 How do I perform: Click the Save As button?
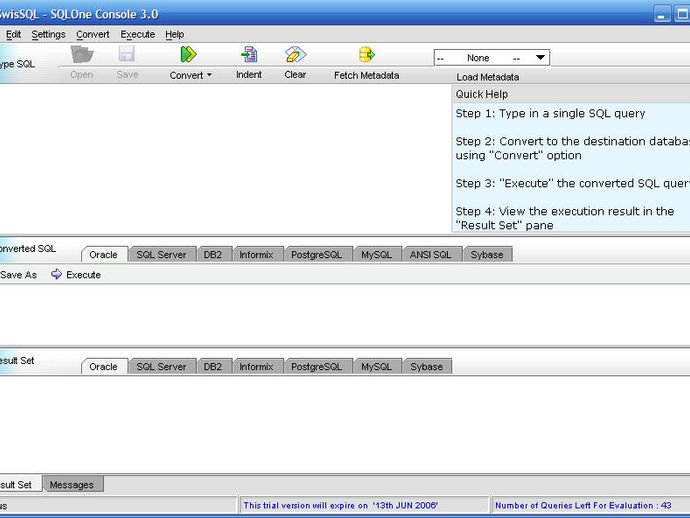click(18, 275)
